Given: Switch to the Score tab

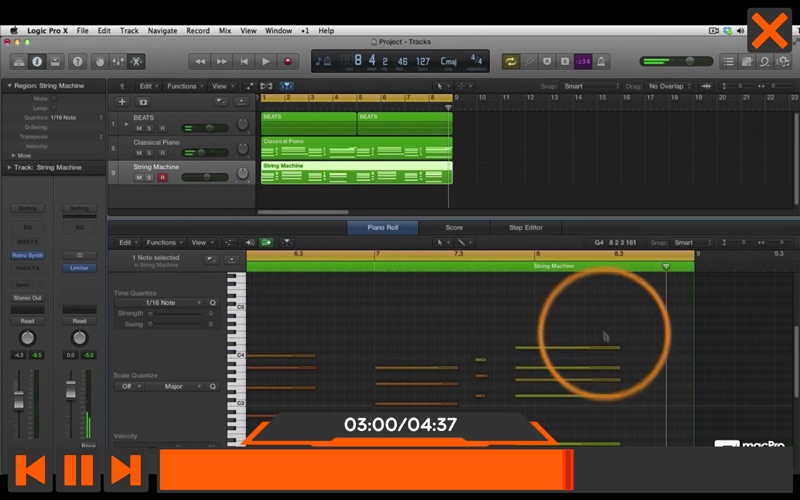Looking at the screenshot, I should pos(454,228).
